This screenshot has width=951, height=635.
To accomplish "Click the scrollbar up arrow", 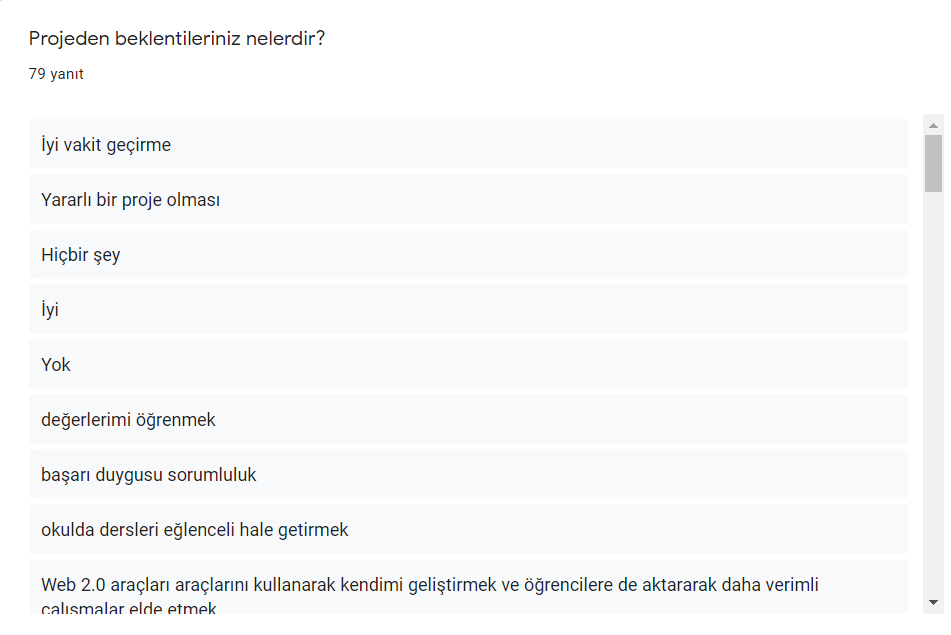I will pos(934,126).
